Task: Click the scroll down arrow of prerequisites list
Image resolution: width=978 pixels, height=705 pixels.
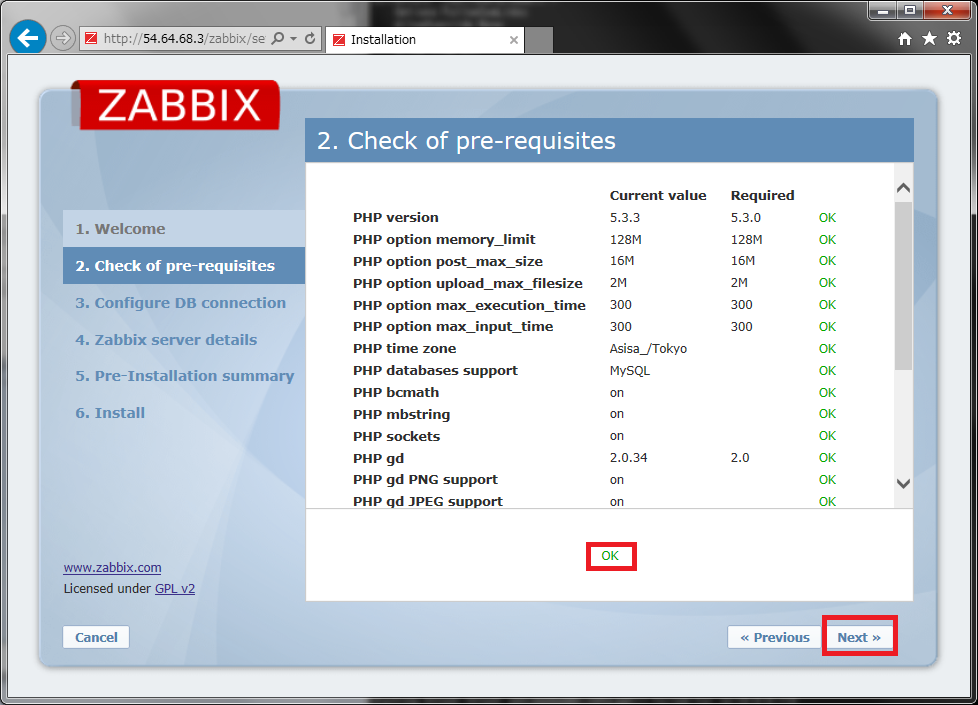Action: click(903, 484)
